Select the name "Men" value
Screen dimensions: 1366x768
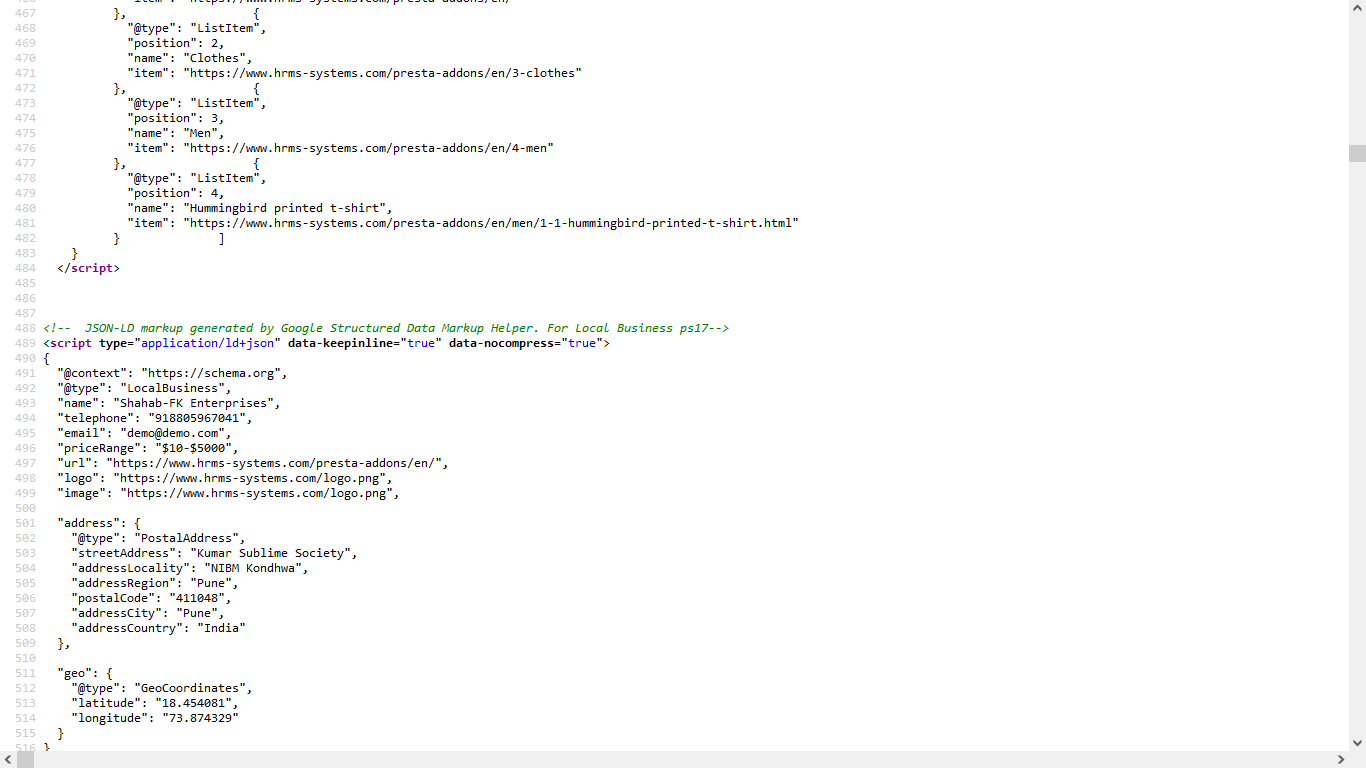[x=200, y=133]
